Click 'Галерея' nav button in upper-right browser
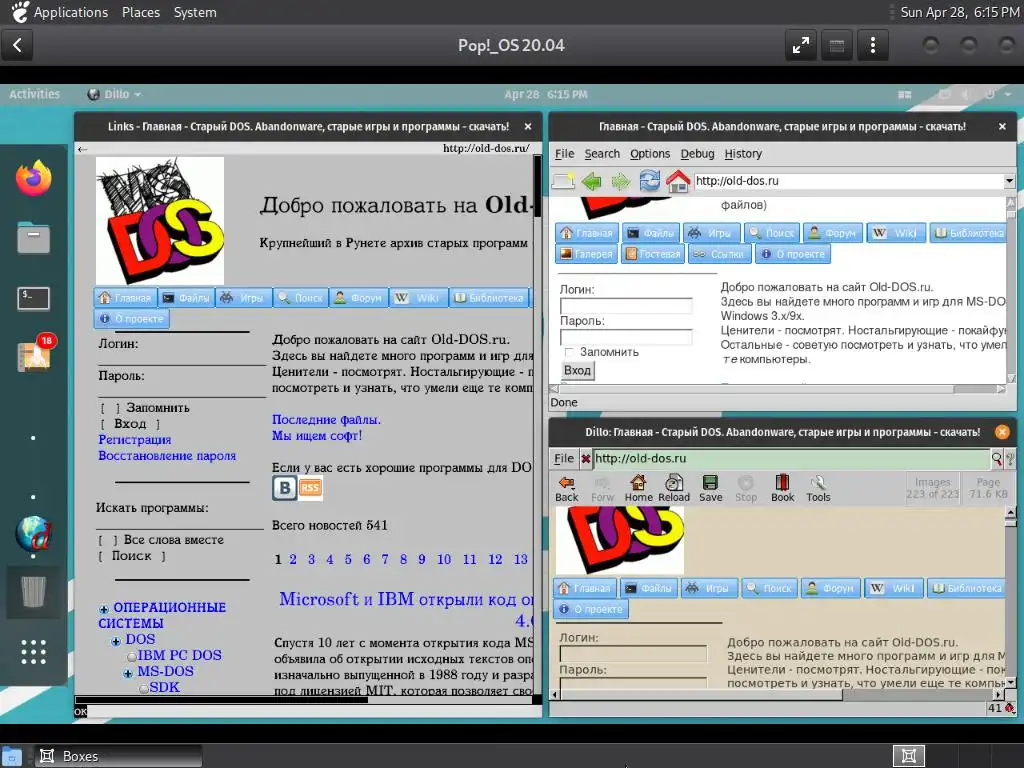The width and height of the screenshot is (1024, 768). (586, 254)
